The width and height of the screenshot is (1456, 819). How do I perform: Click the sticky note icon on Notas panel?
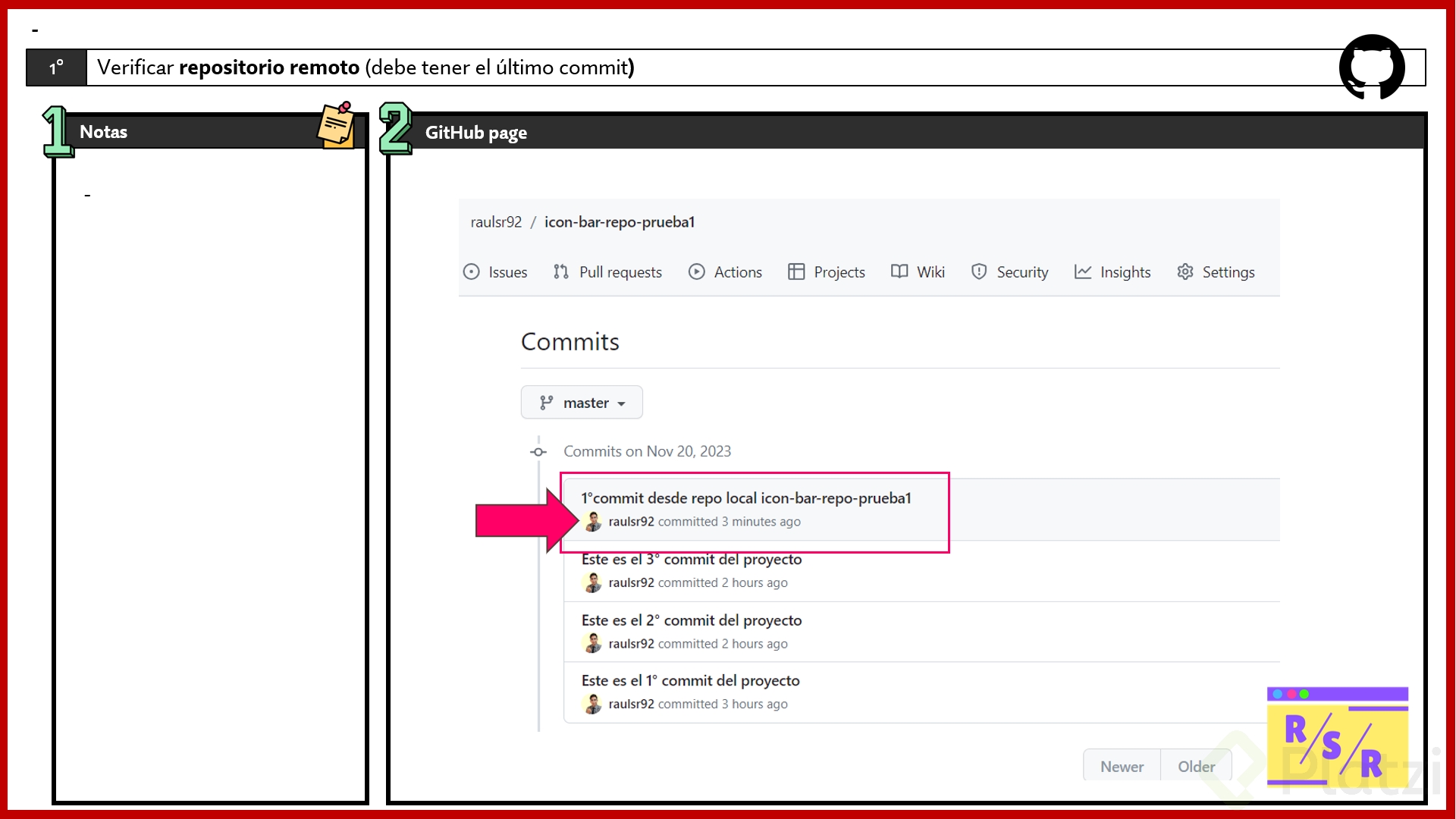[336, 125]
